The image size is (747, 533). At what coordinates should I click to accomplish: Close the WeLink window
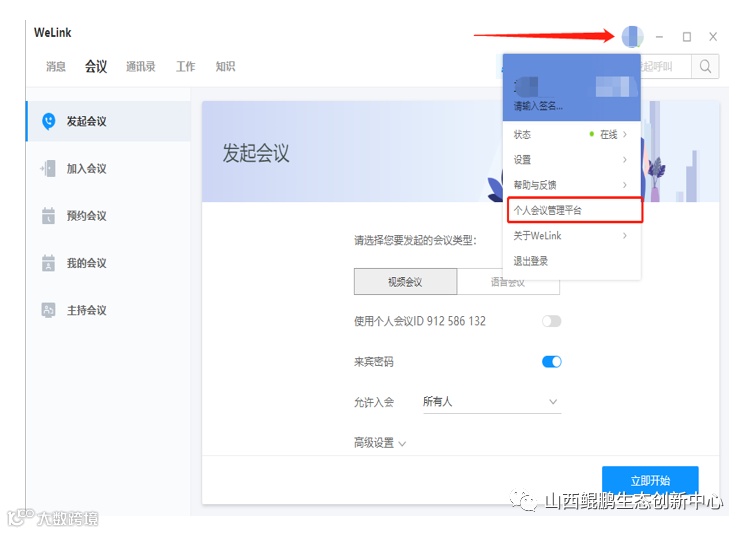(x=713, y=37)
